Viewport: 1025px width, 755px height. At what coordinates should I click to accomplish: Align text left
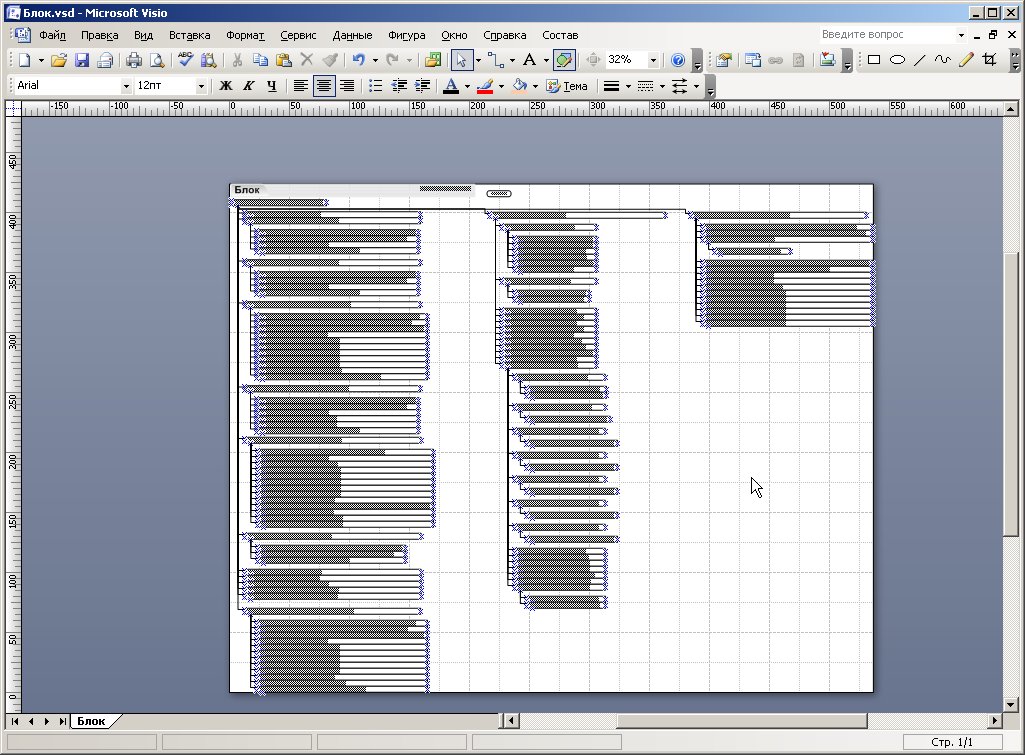click(301, 86)
